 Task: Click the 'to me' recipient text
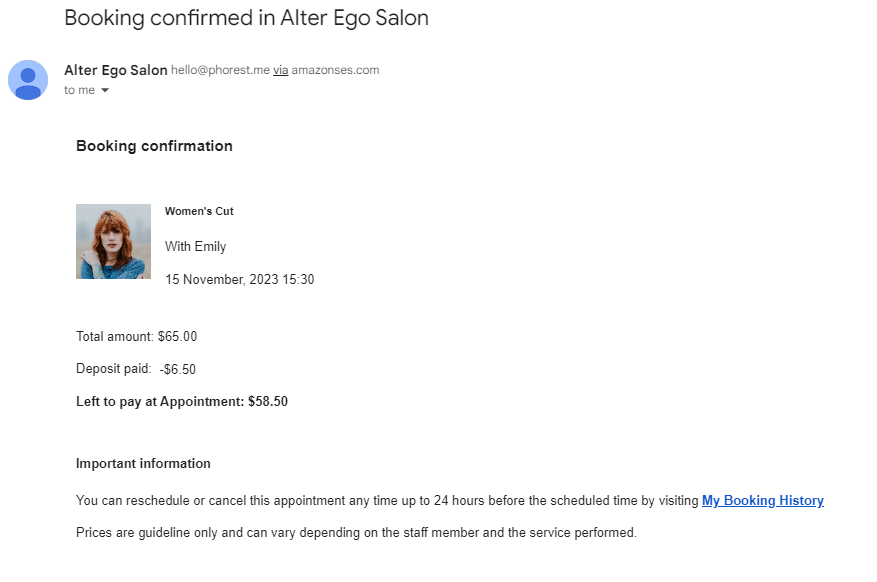coord(79,90)
